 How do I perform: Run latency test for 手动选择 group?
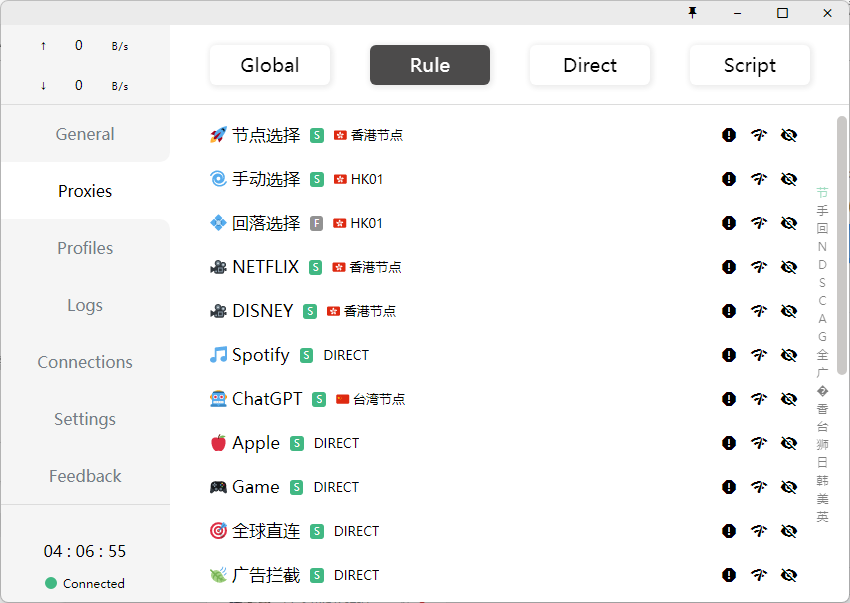pos(759,179)
